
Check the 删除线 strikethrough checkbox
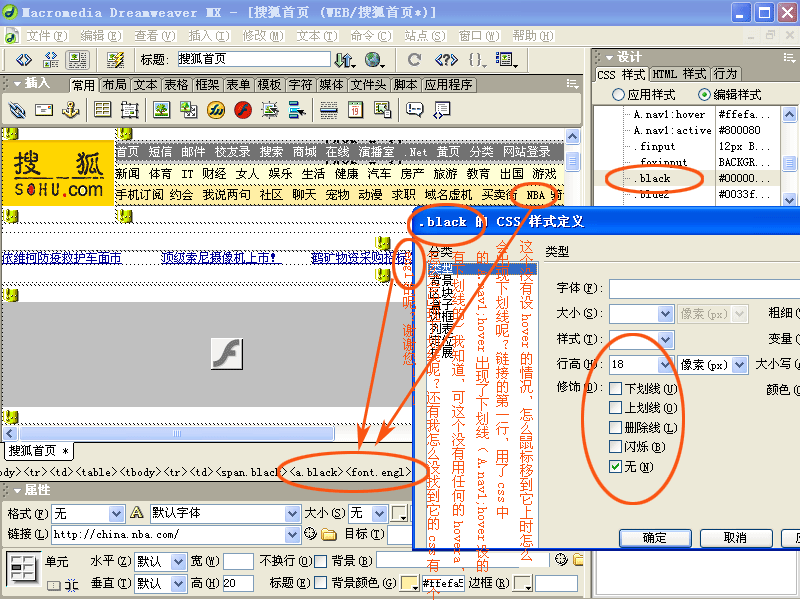(617, 428)
